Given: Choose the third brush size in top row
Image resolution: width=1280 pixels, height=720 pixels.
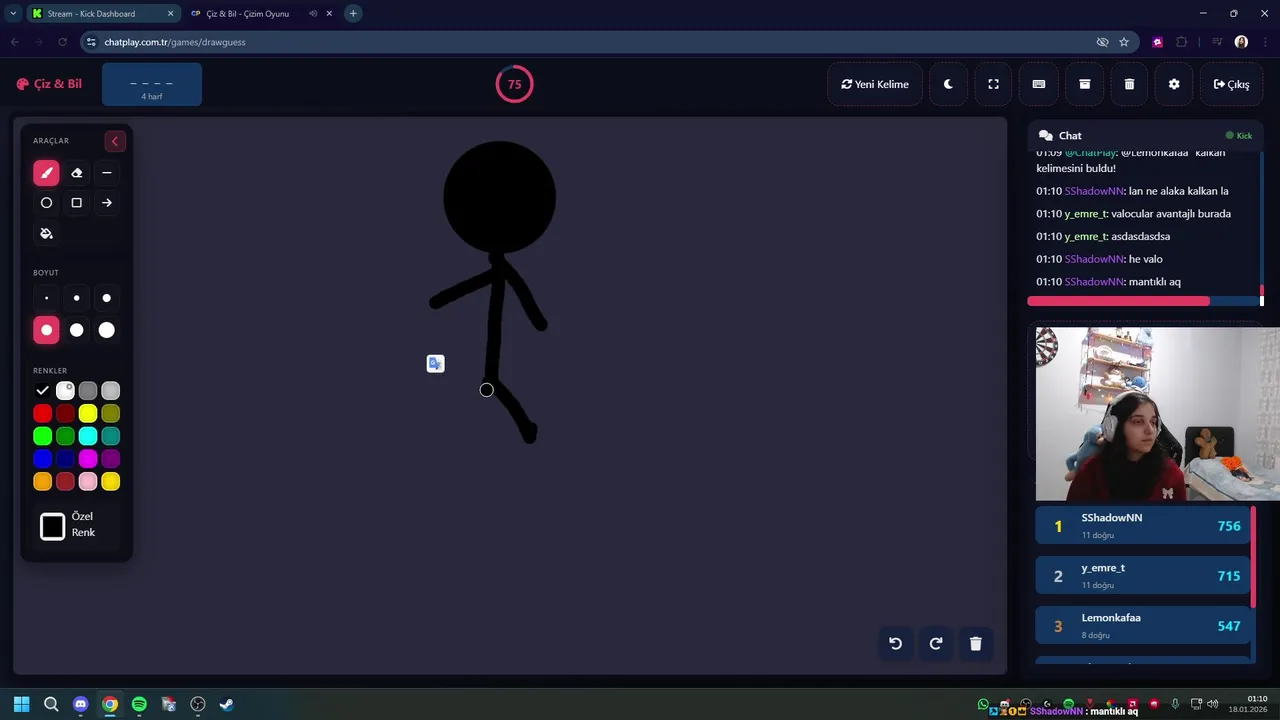Looking at the screenshot, I should [106, 298].
